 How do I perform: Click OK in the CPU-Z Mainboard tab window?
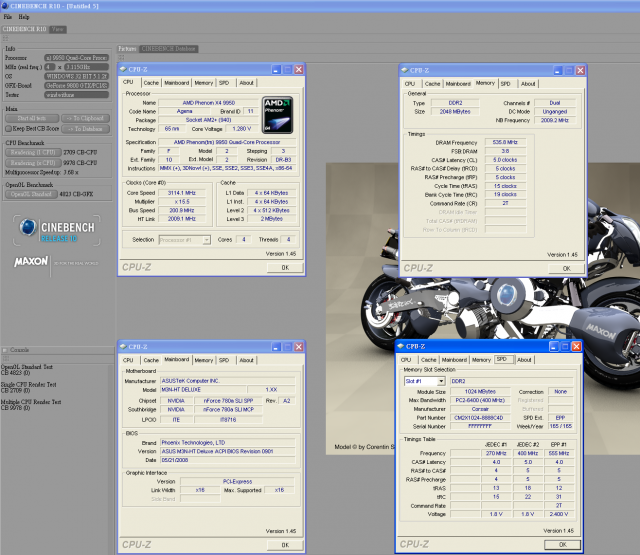click(285, 545)
